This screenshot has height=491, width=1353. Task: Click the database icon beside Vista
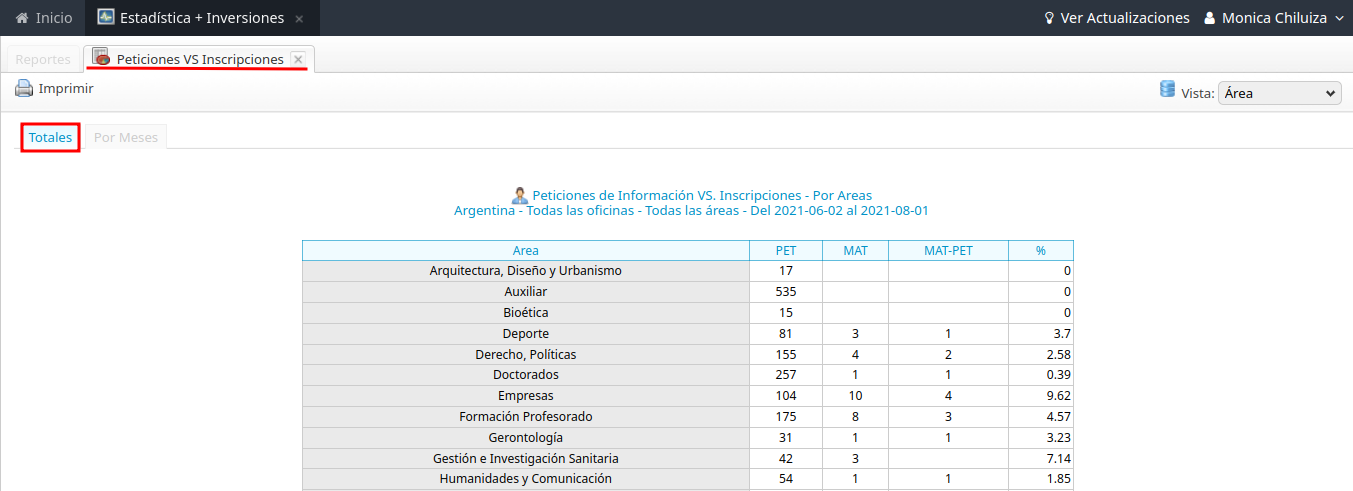click(x=1167, y=90)
